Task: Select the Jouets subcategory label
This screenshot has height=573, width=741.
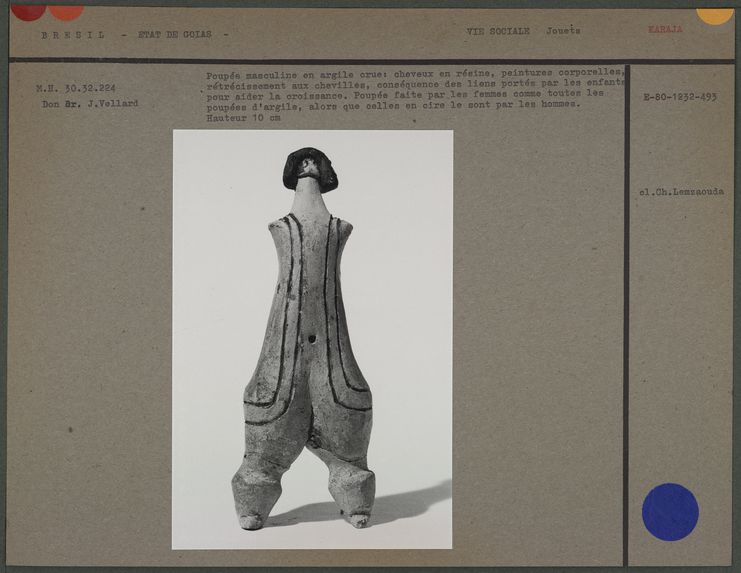Action: (x=562, y=31)
